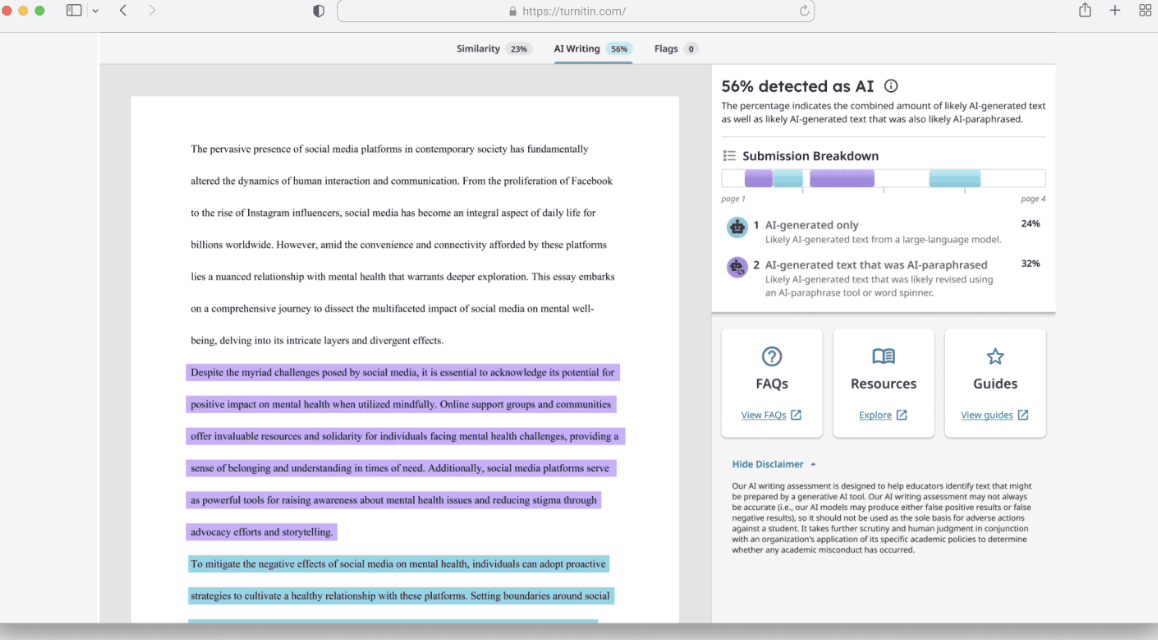Open the browser share icon
This screenshot has width=1158, height=640.
[x=1084, y=10]
